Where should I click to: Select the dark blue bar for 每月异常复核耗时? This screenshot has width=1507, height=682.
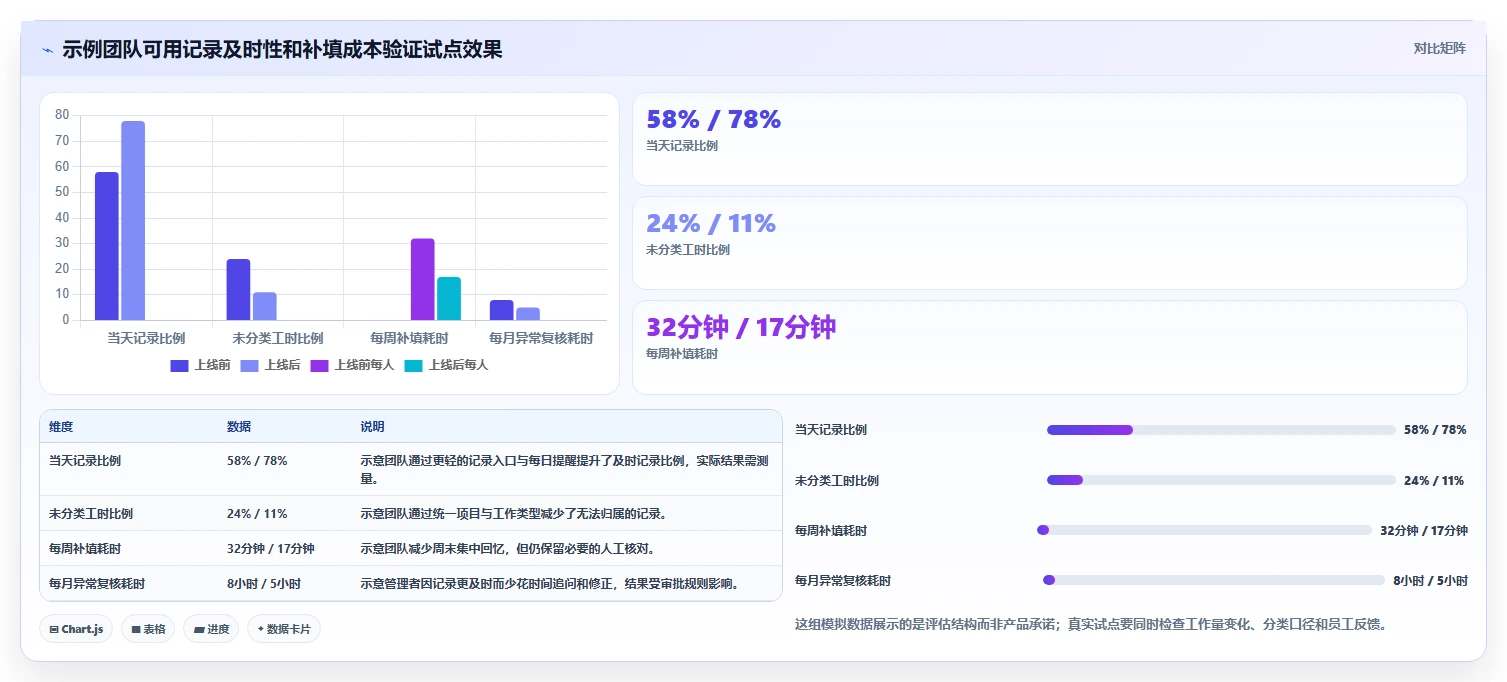click(501, 310)
